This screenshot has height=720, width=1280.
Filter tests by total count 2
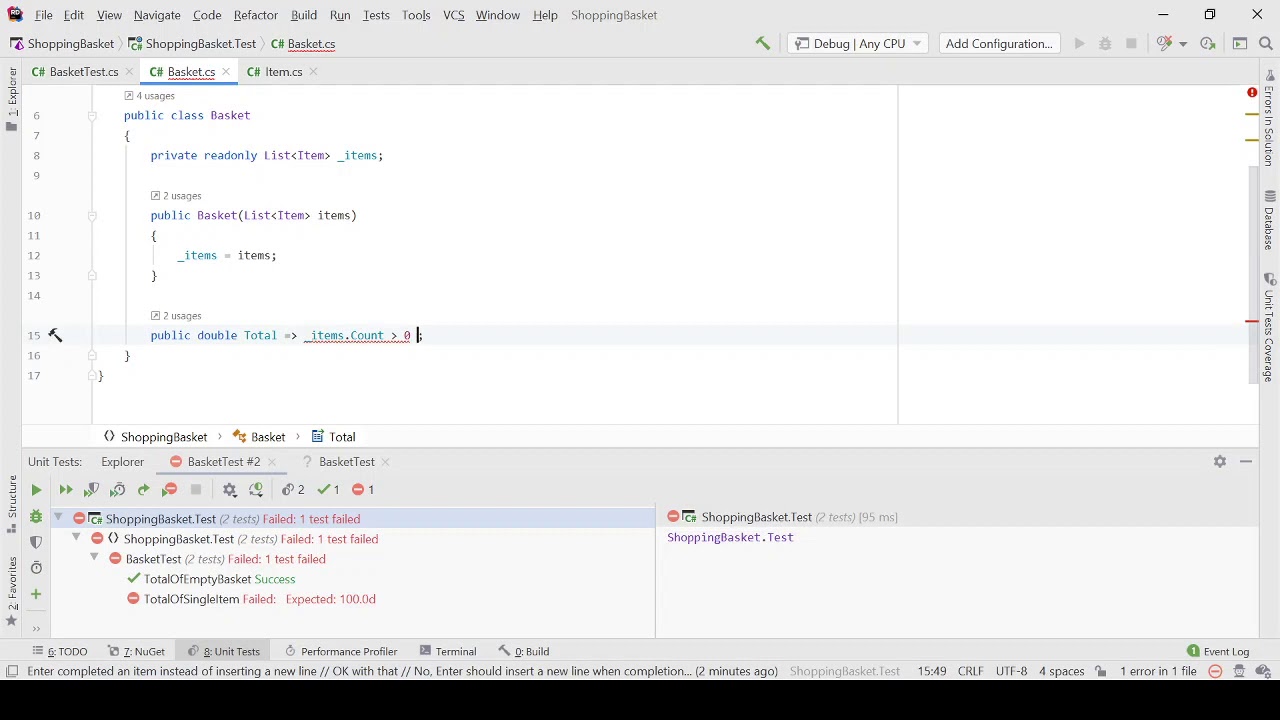(294, 490)
